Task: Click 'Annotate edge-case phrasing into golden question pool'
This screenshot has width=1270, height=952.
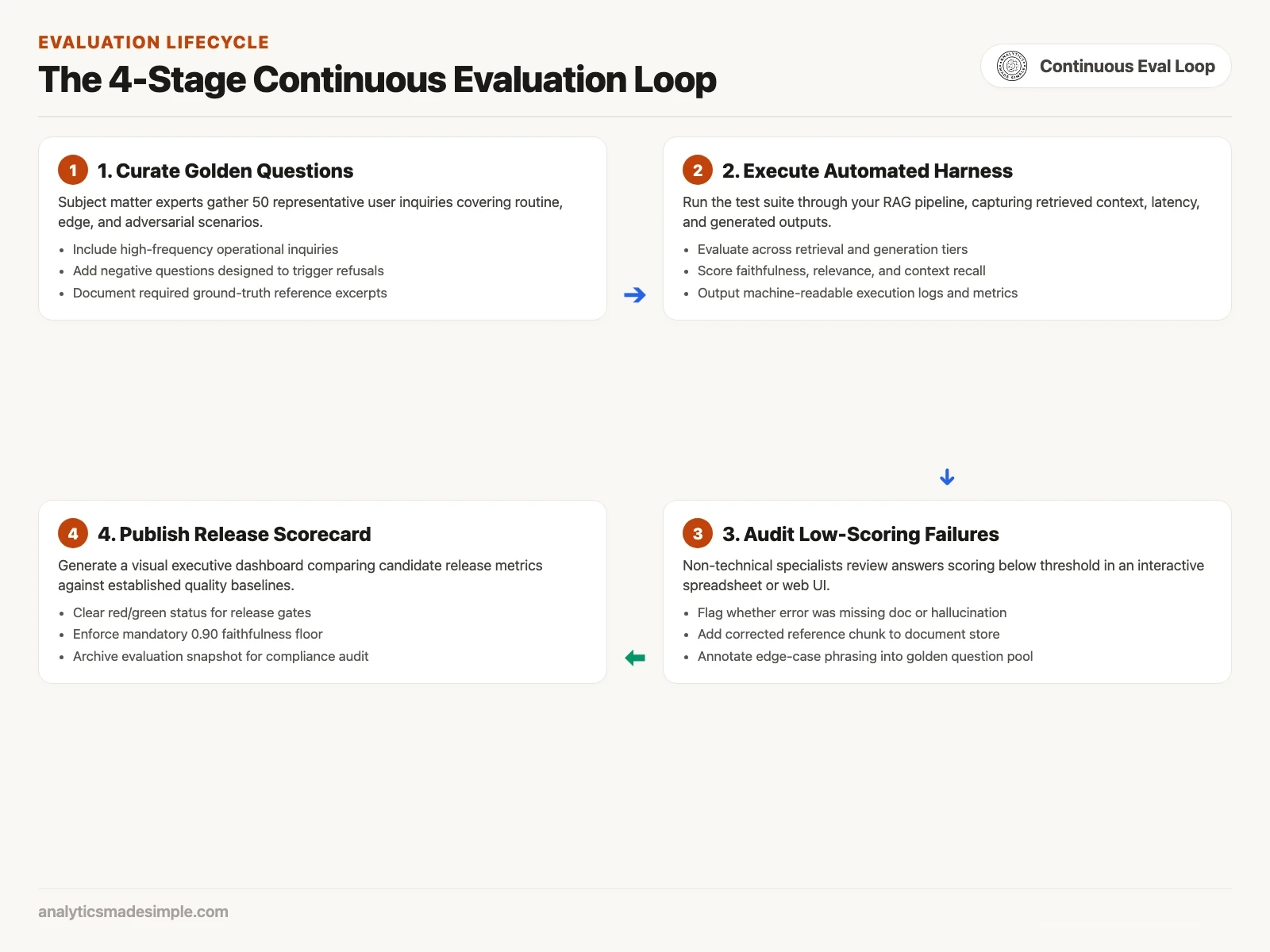Action: click(x=865, y=656)
